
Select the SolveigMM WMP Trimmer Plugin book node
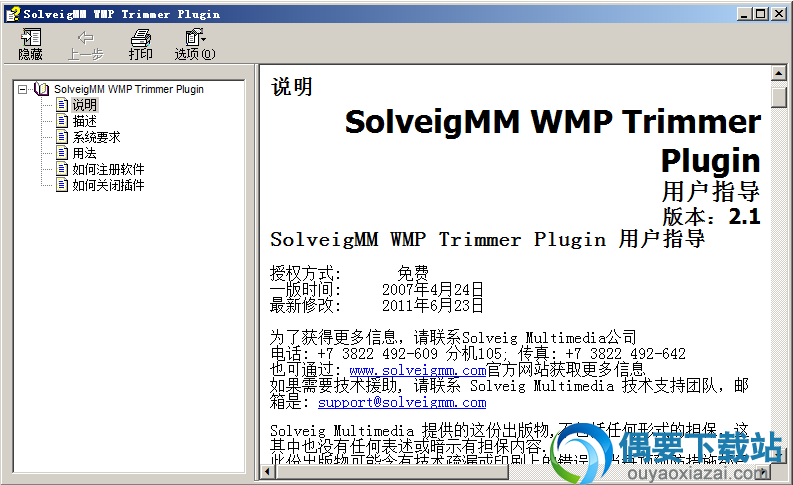click(x=128, y=90)
